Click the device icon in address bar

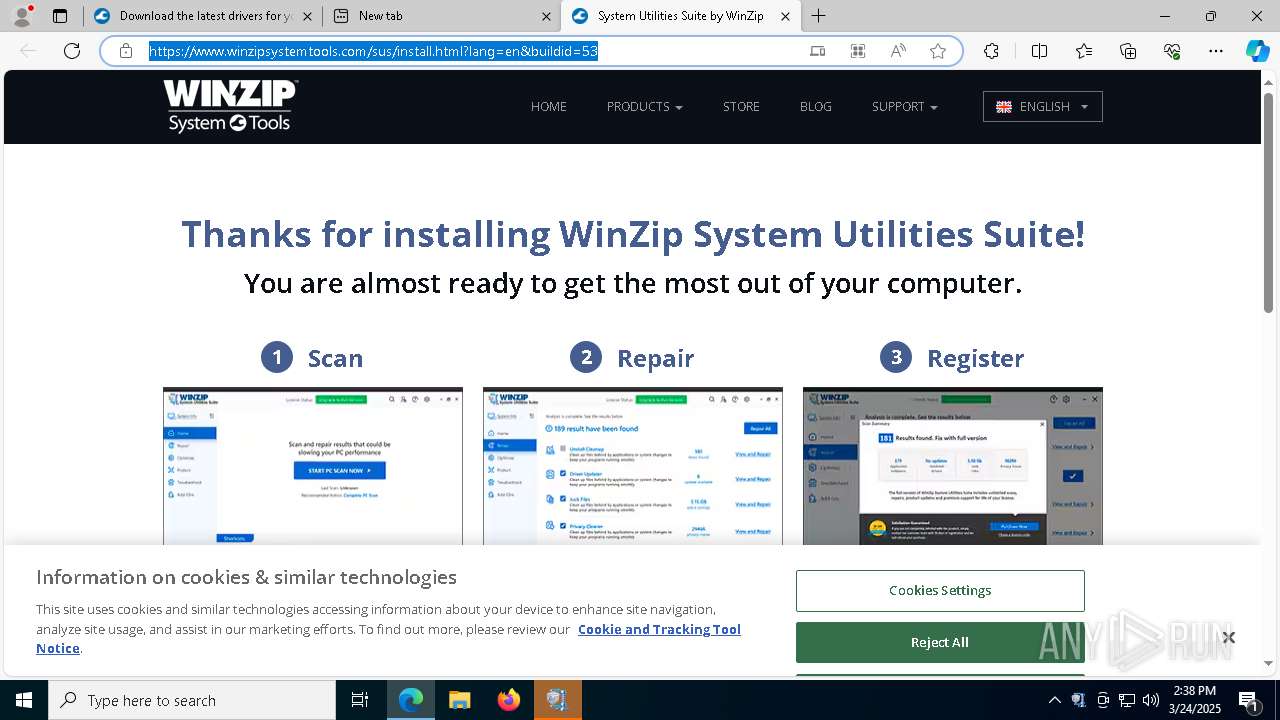[818, 51]
